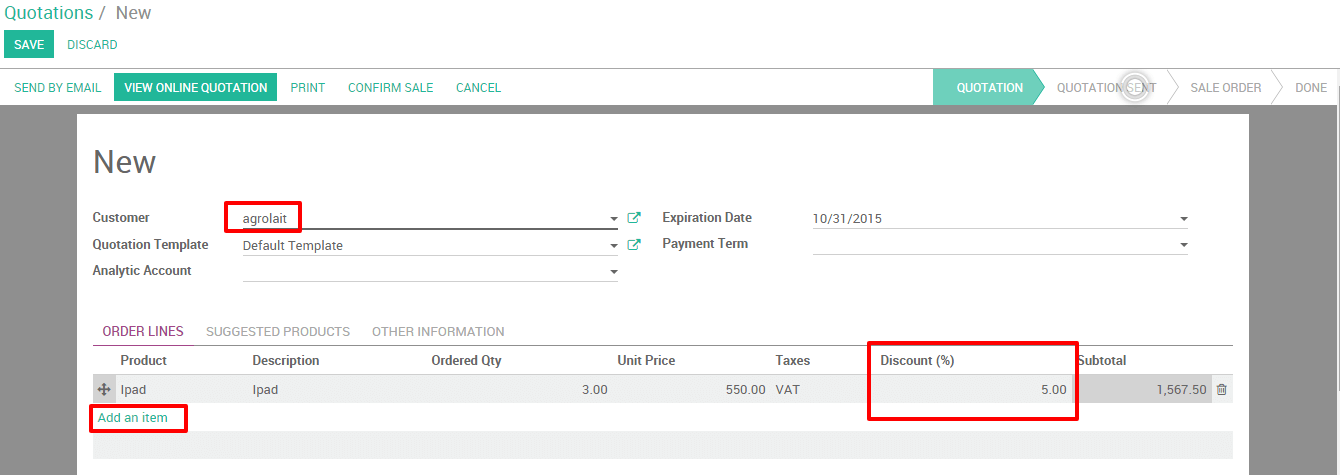Click the Save button
This screenshot has height=475, width=1340.
(29, 45)
